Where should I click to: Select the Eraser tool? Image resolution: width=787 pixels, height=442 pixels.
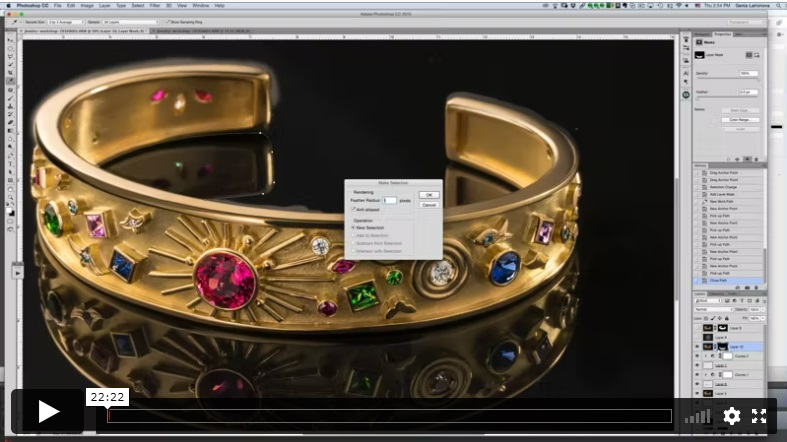click(x=11, y=122)
